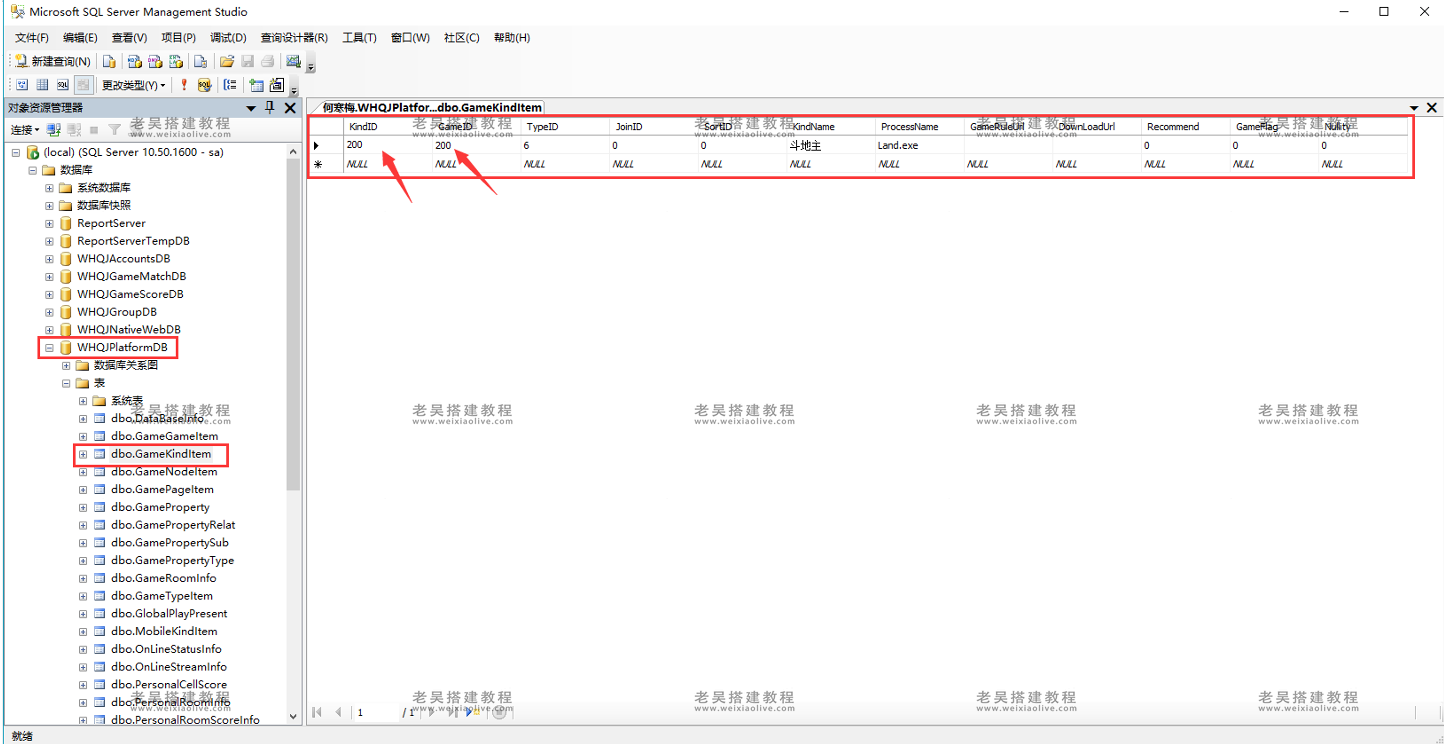
Task: Click the Verify SQL syntax icon
Action: click(204, 85)
